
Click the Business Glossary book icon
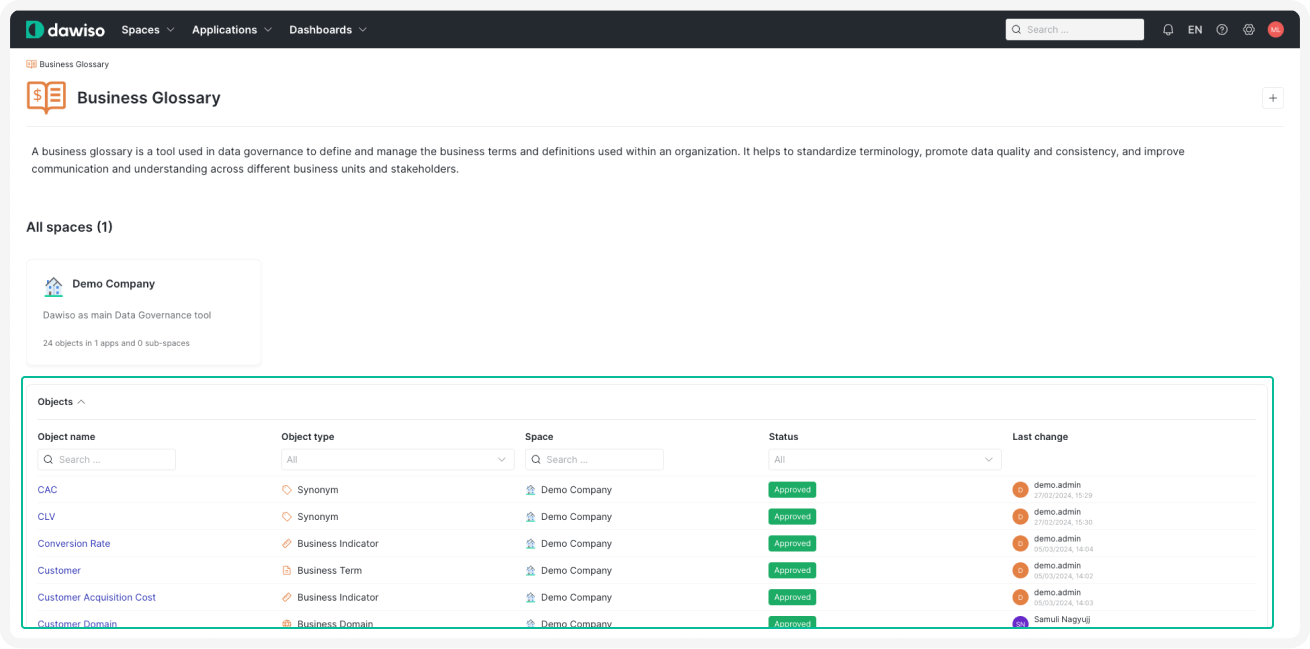[46, 98]
